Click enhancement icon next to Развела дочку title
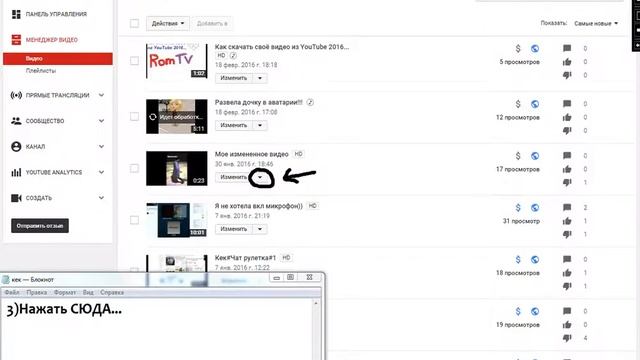The image size is (640, 360). point(310,102)
